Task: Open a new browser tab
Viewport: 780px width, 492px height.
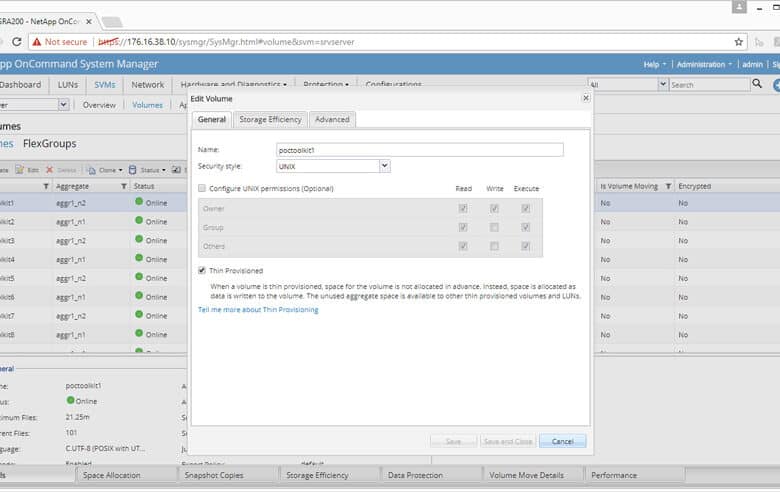Action: [112, 22]
